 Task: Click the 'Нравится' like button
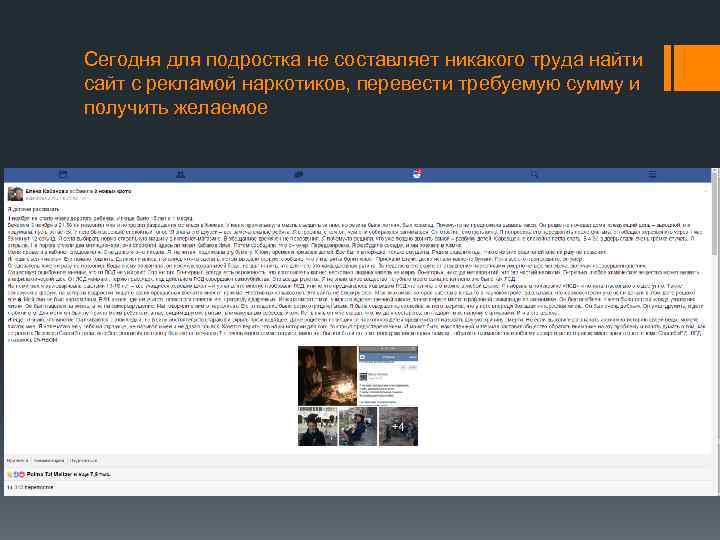click(x=17, y=460)
